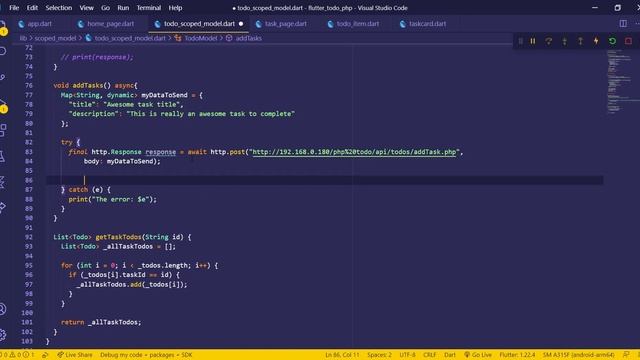Click lib breadcrumb segment

pos(23,38)
